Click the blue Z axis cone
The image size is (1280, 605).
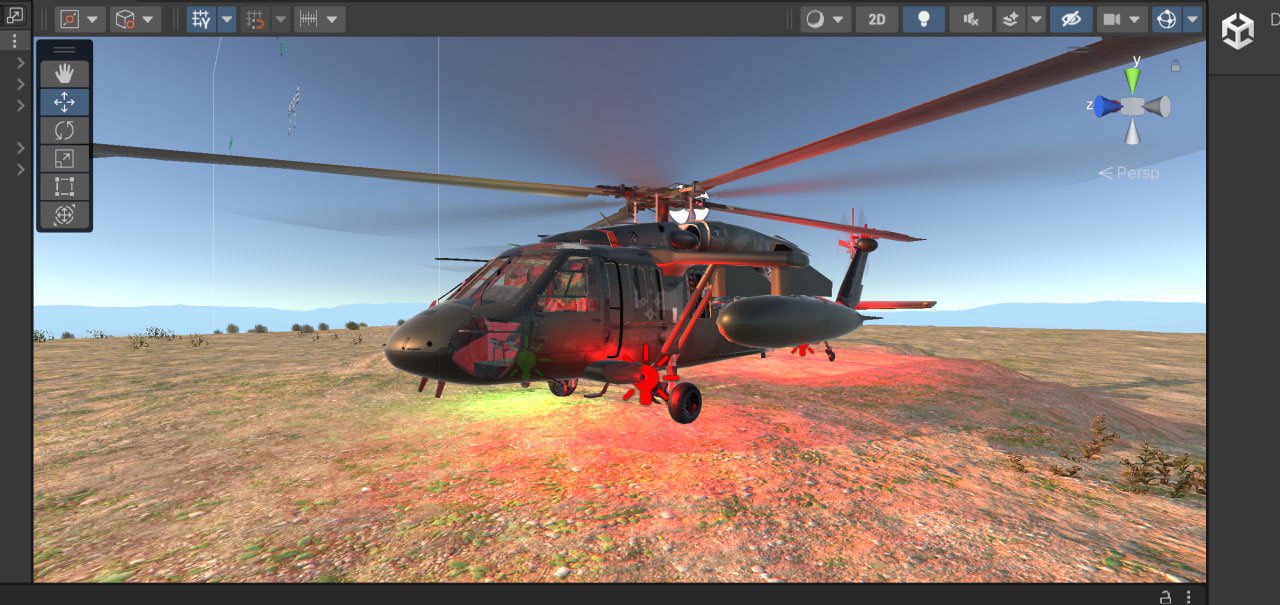[x=1106, y=106]
